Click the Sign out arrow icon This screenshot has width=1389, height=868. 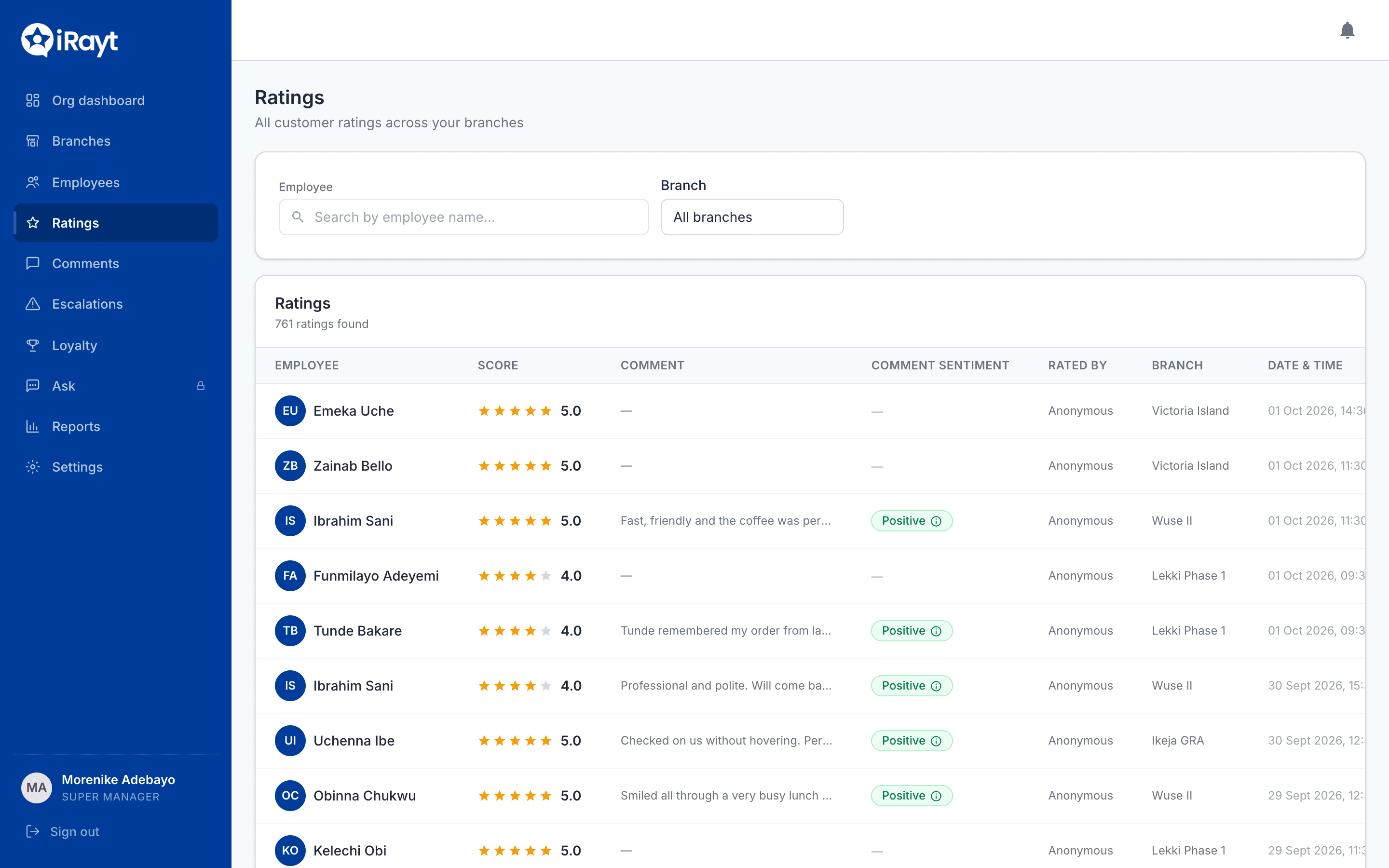click(x=33, y=831)
